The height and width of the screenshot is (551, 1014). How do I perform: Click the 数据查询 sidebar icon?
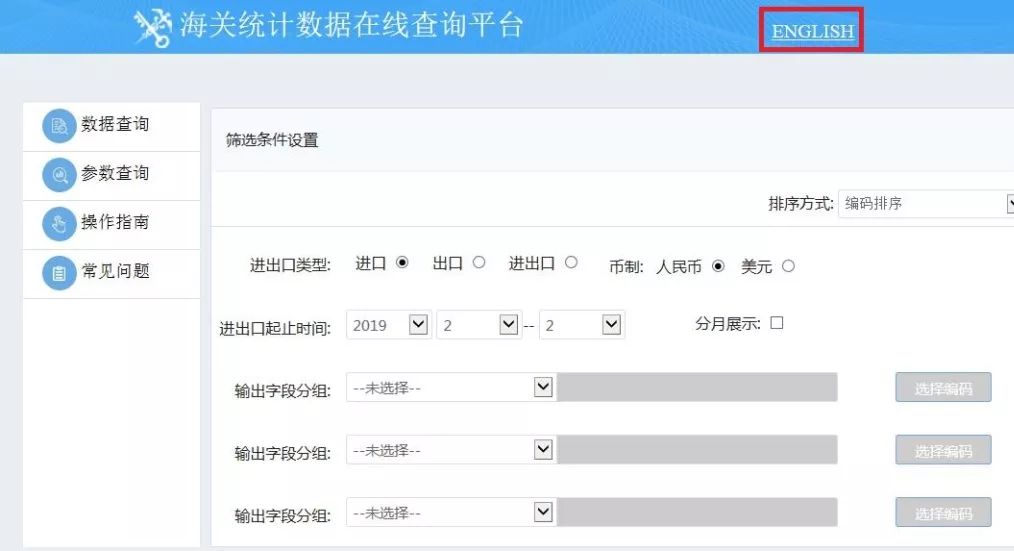(x=59, y=127)
